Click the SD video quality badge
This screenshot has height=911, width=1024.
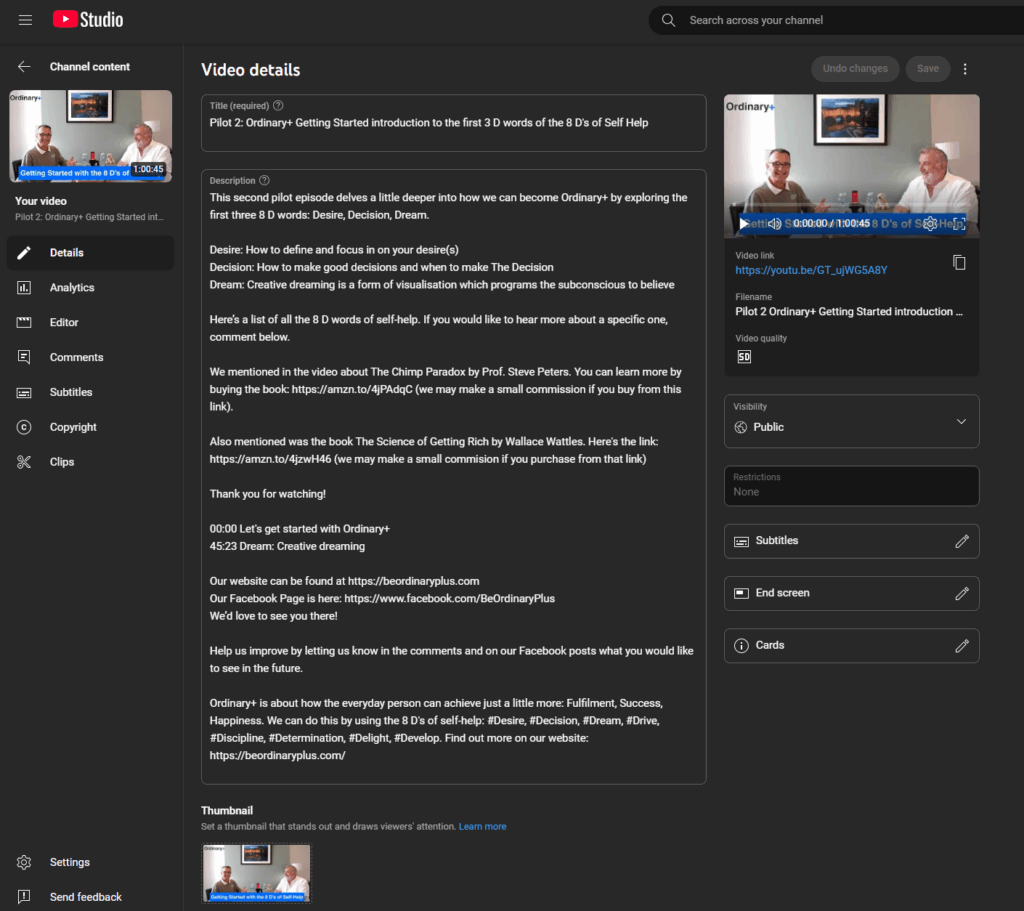(x=744, y=357)
